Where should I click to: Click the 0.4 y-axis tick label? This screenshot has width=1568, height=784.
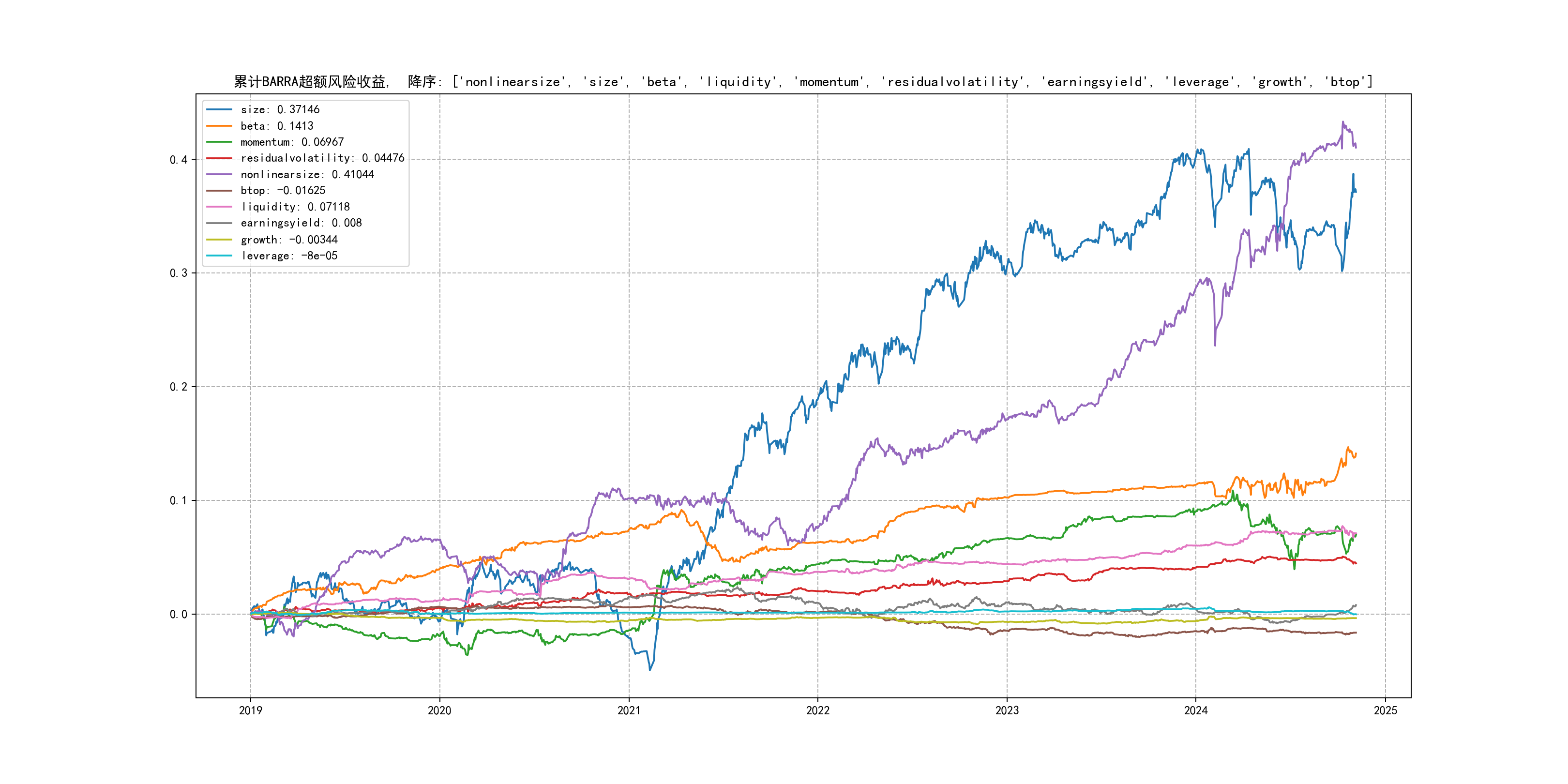(x=179, y=160)
